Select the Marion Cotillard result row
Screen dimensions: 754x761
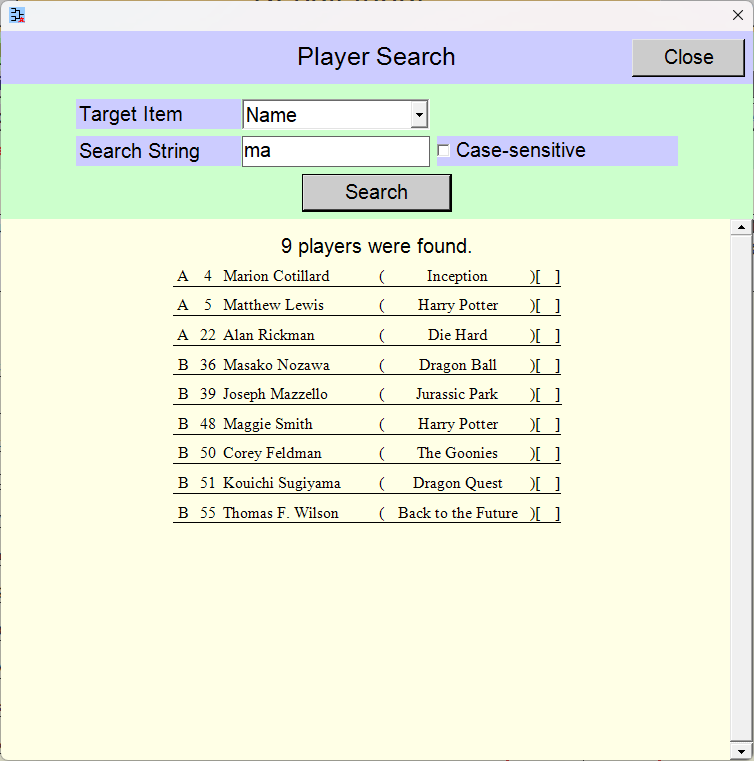coord(367,276)
